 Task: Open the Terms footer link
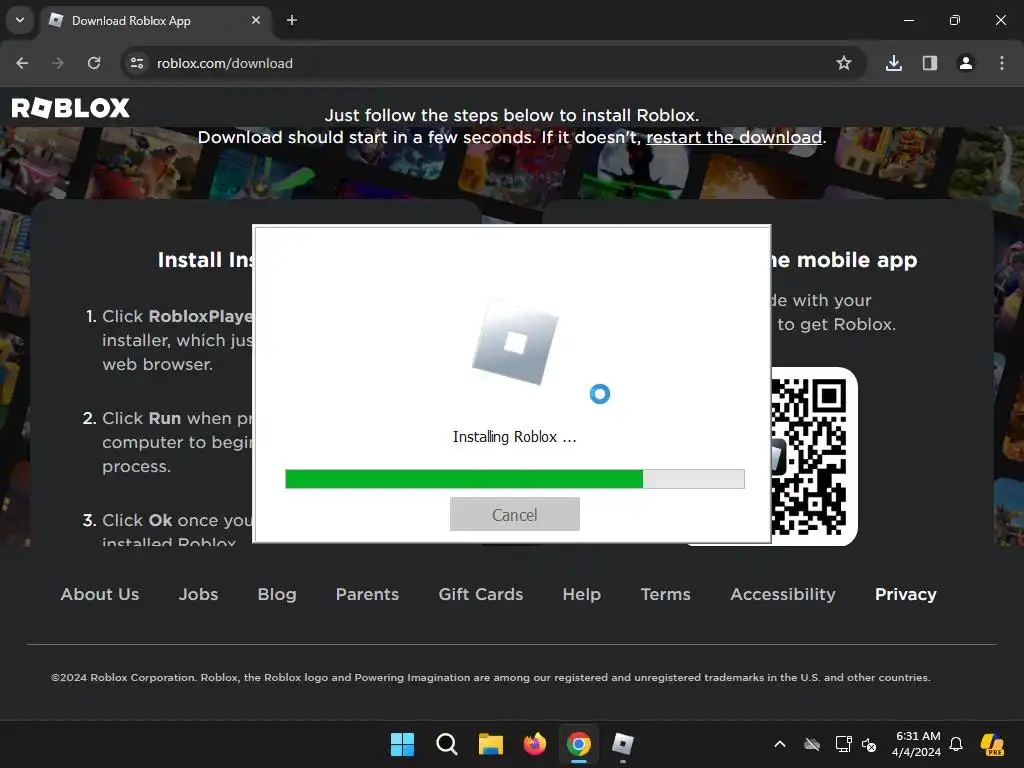(x=665, y=594)
